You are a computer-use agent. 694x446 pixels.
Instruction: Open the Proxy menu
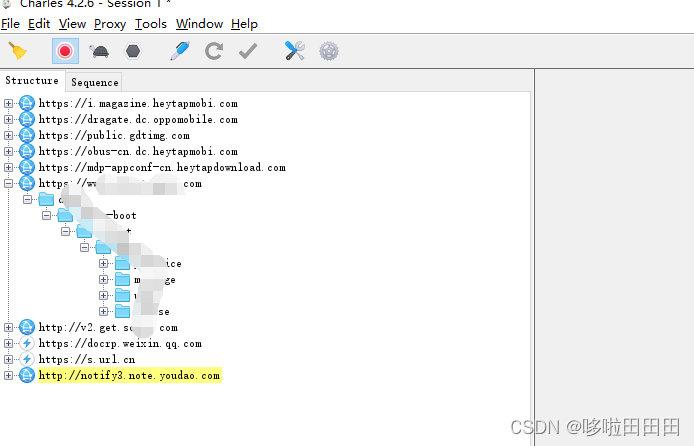click(110, 24)
